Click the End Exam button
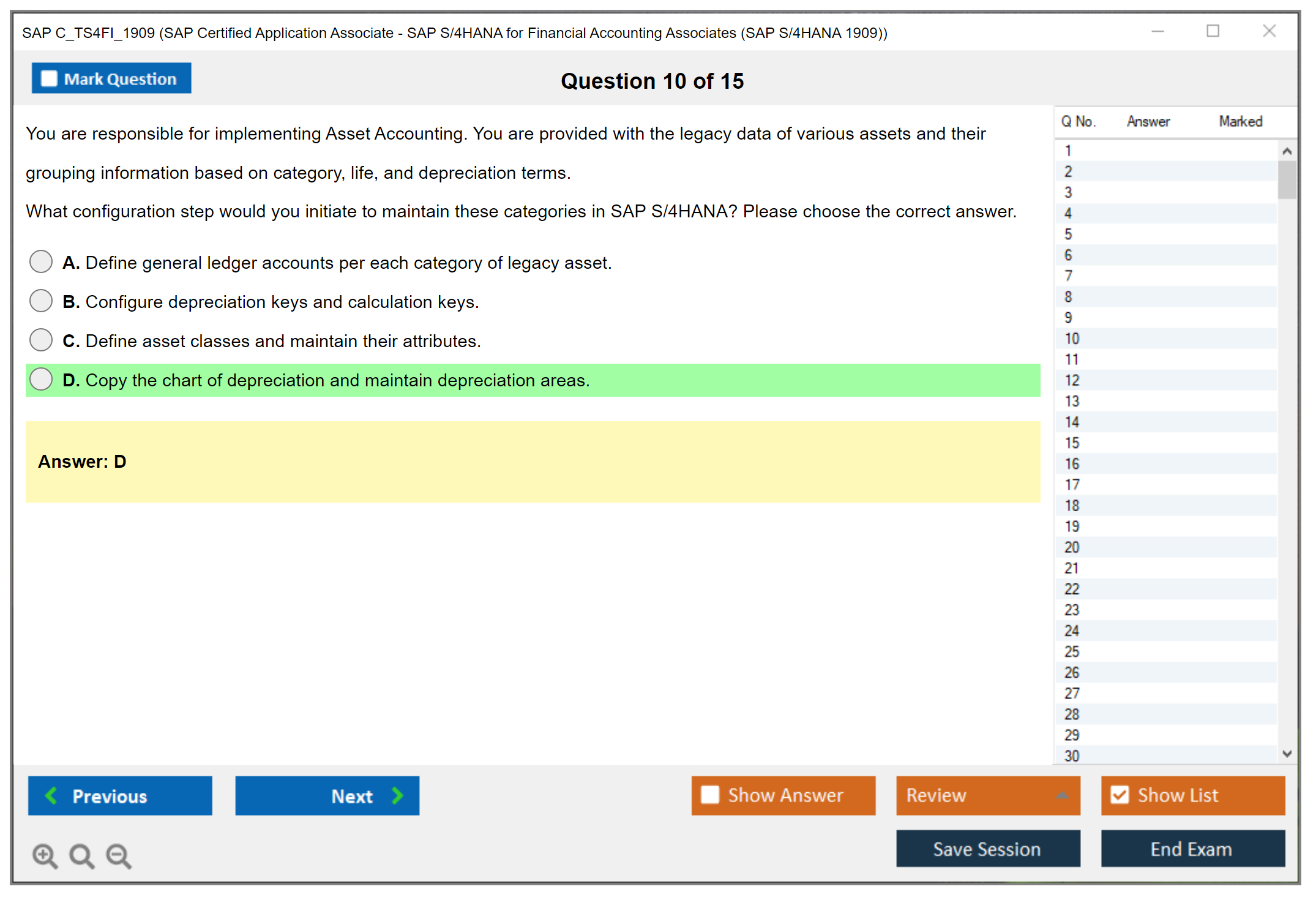This screenshot has height=900, width=1316. (1192, 849)
